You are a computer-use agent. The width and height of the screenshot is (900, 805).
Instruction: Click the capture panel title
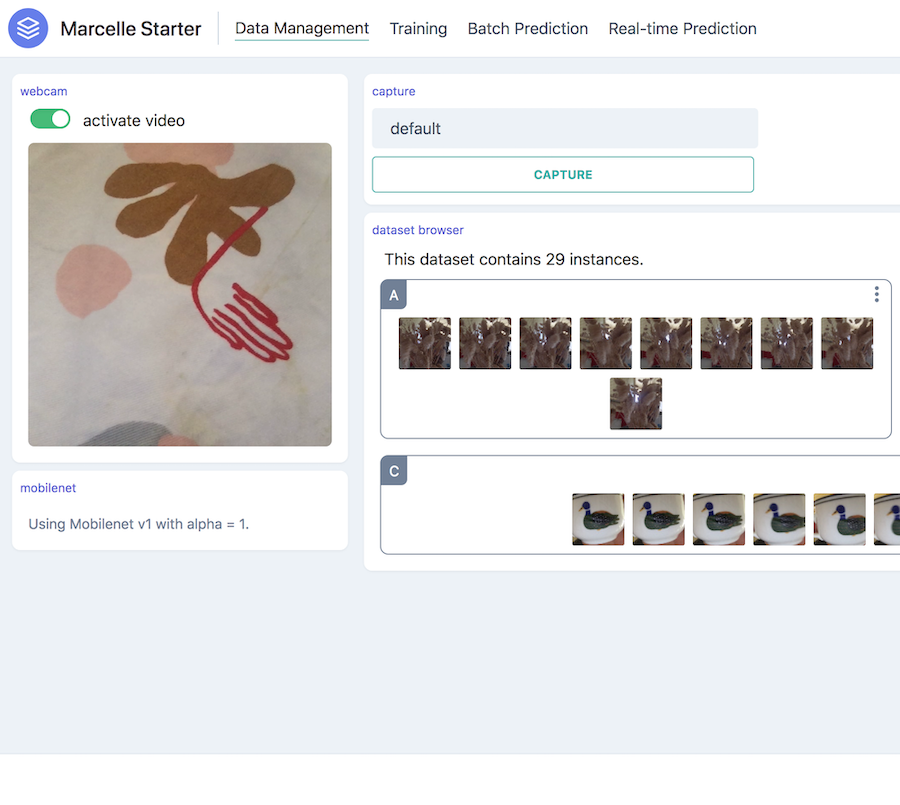394,91
